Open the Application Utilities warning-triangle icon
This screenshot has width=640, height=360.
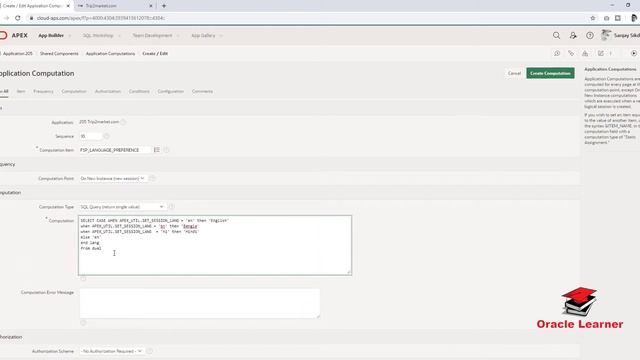click(x=585, y=53)
